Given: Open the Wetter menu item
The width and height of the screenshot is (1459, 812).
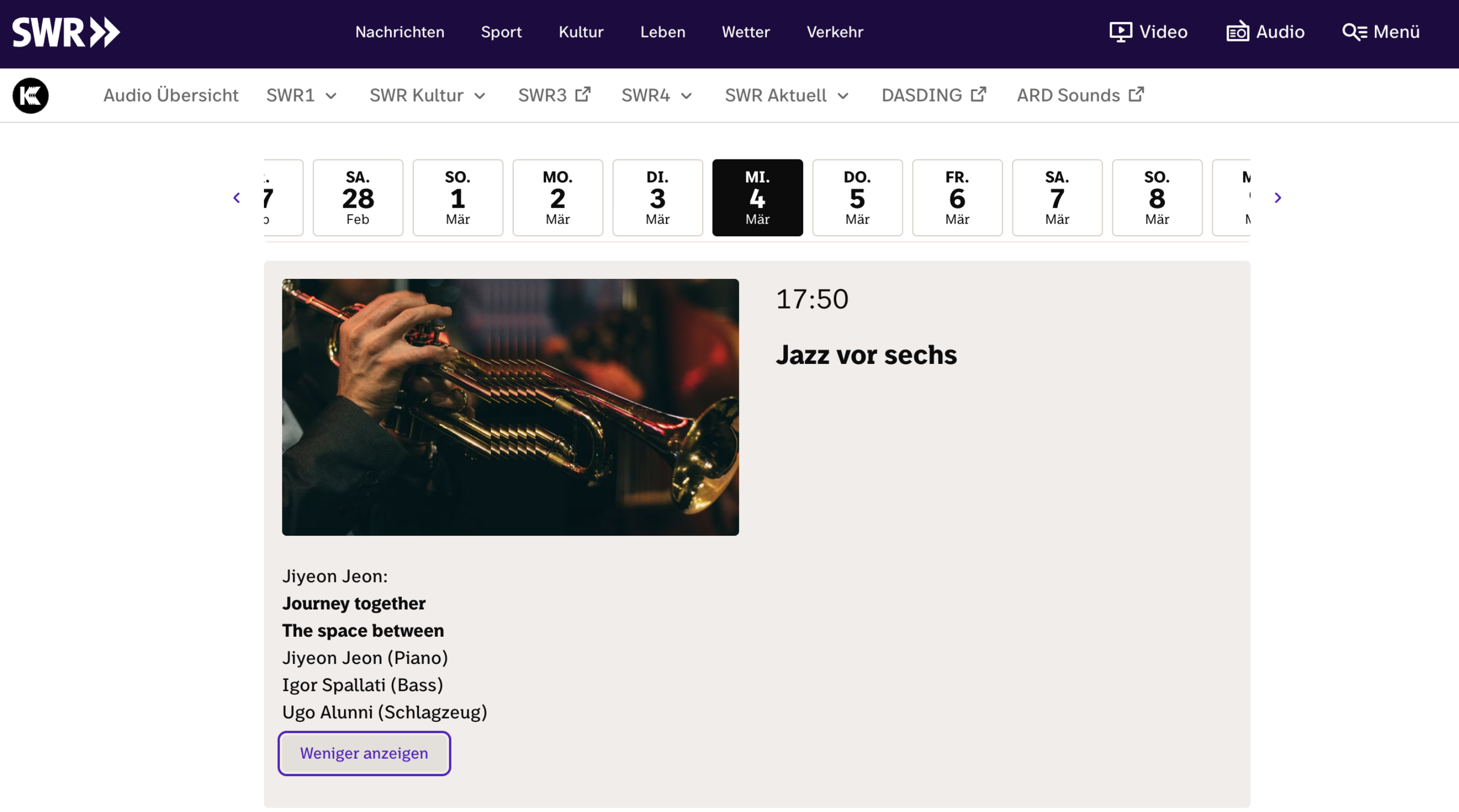Looking at the screenshot, I should [x=745, y=32].
